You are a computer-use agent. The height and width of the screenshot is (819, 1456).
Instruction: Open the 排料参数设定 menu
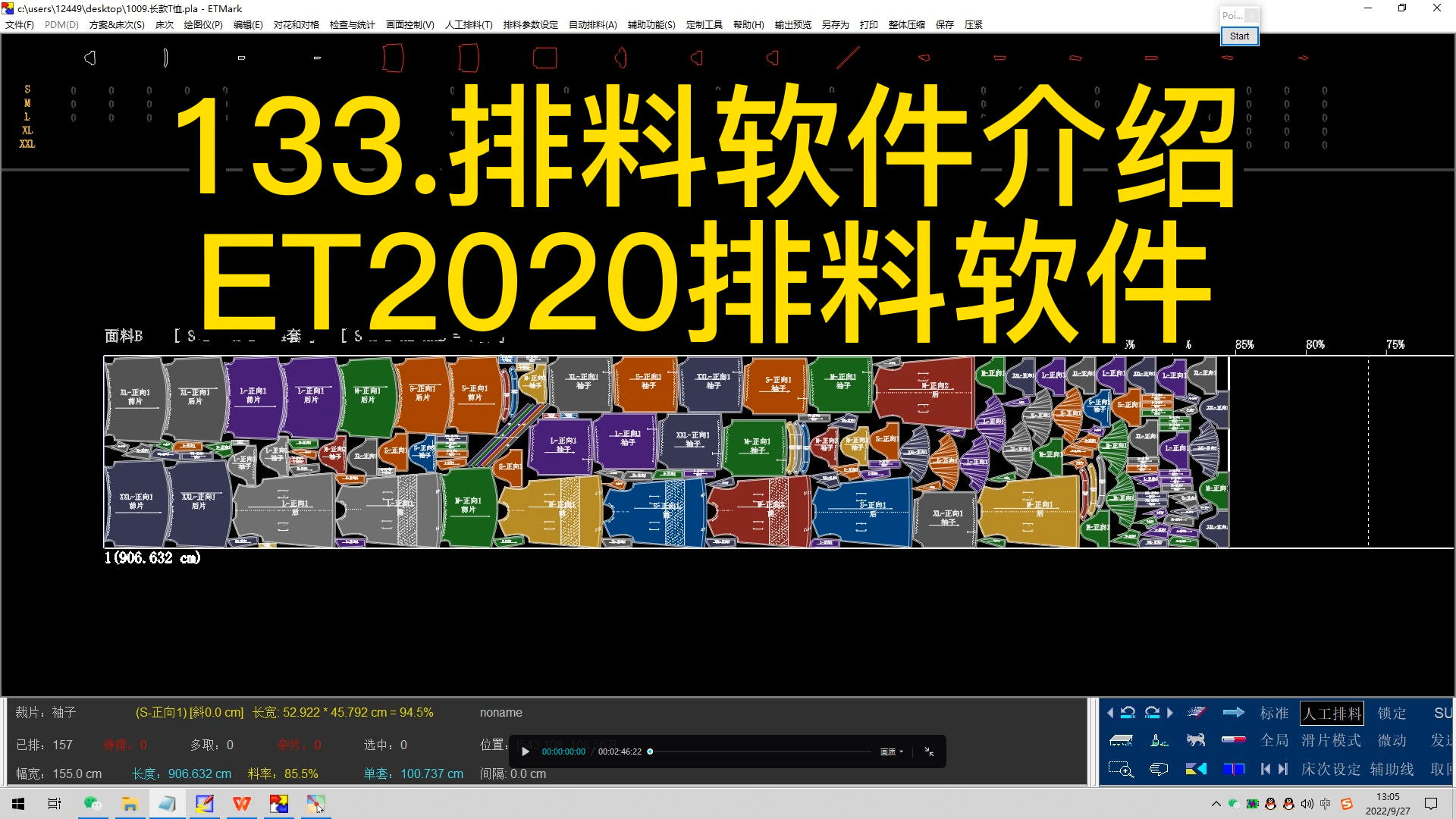[530, 24]
